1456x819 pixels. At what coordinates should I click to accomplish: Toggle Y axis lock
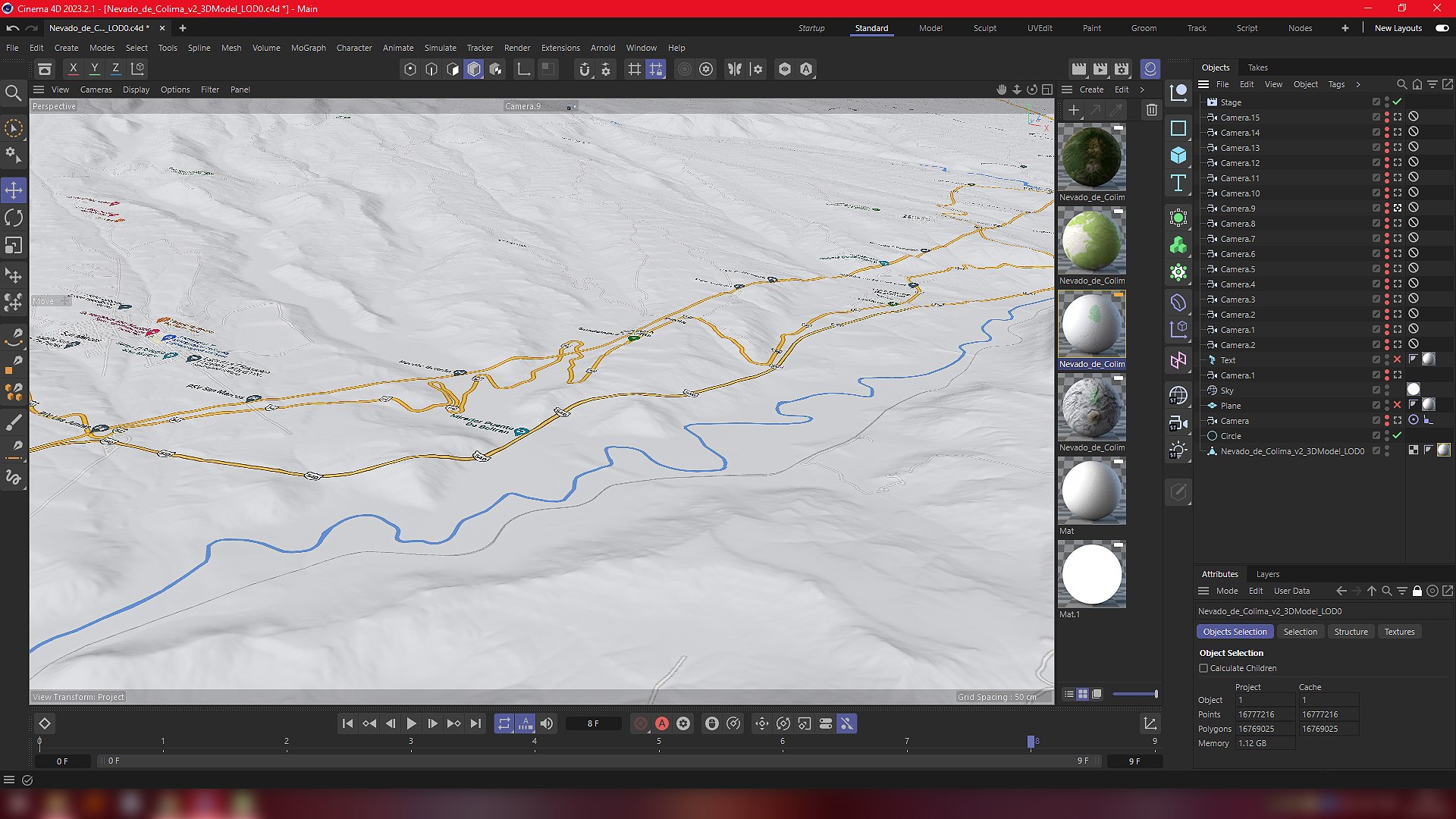pos(94,68)
